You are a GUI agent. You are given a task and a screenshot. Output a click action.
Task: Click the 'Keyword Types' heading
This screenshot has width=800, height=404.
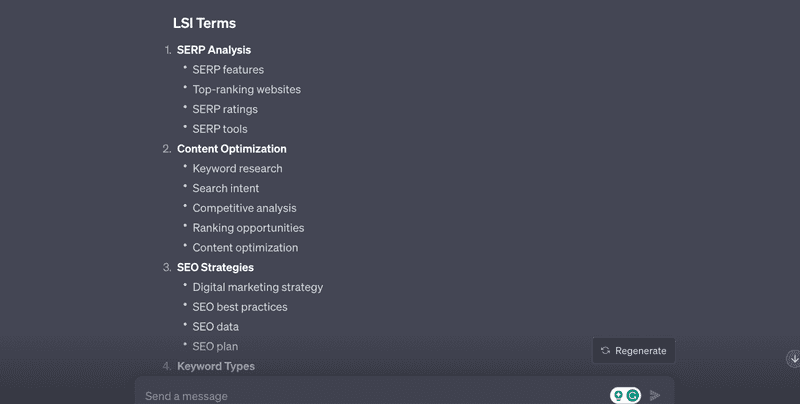coord(216,366)
